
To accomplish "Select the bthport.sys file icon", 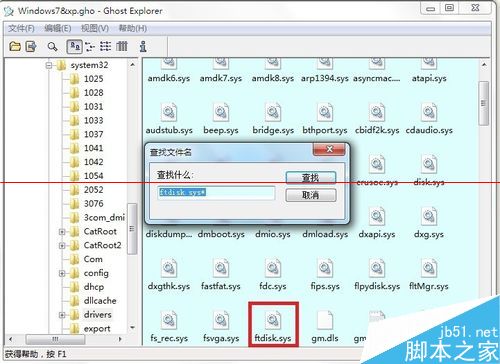I will pos(325,112).
